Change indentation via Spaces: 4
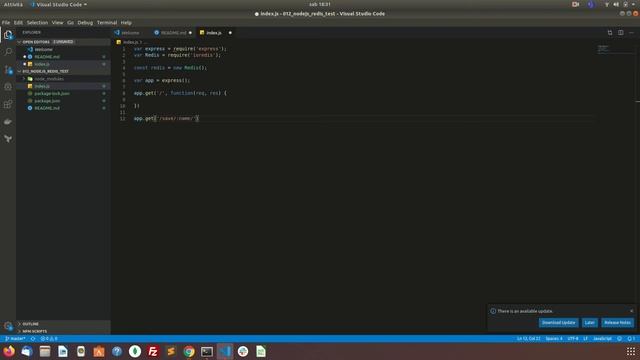This screenshot has width=640, height=360. click(554, 339)
